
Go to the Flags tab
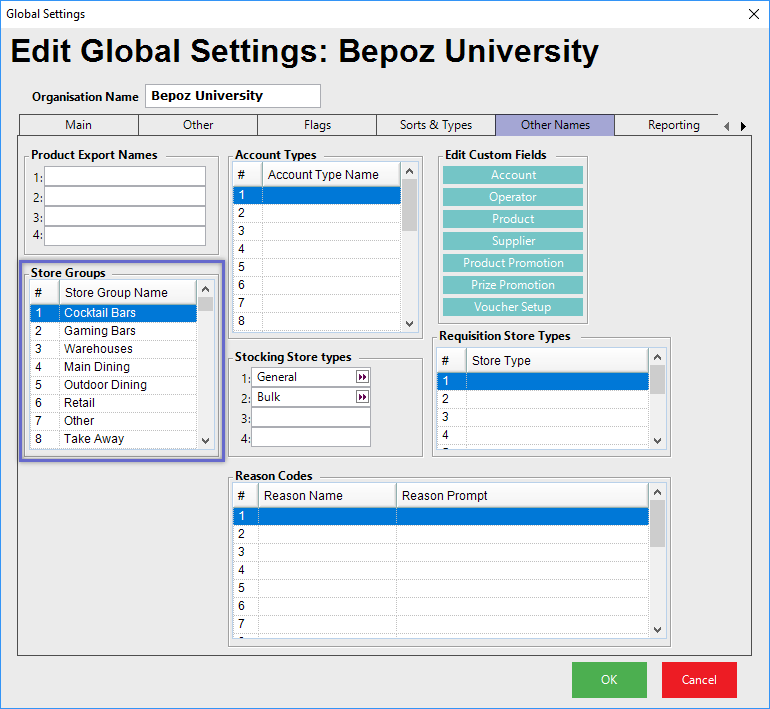(317, 125)
